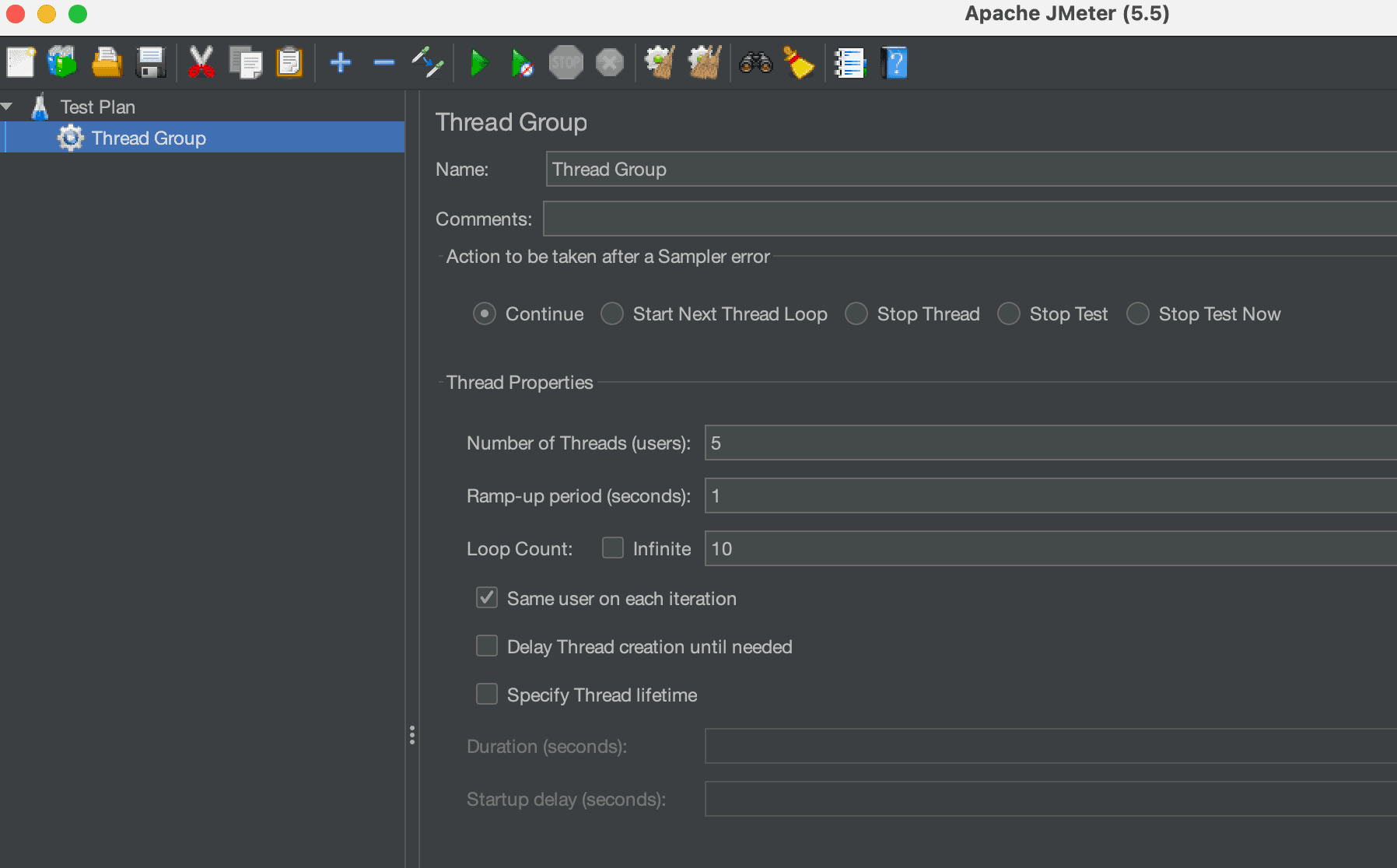
Task: Save the current test plan
Action: click(151, 62)
